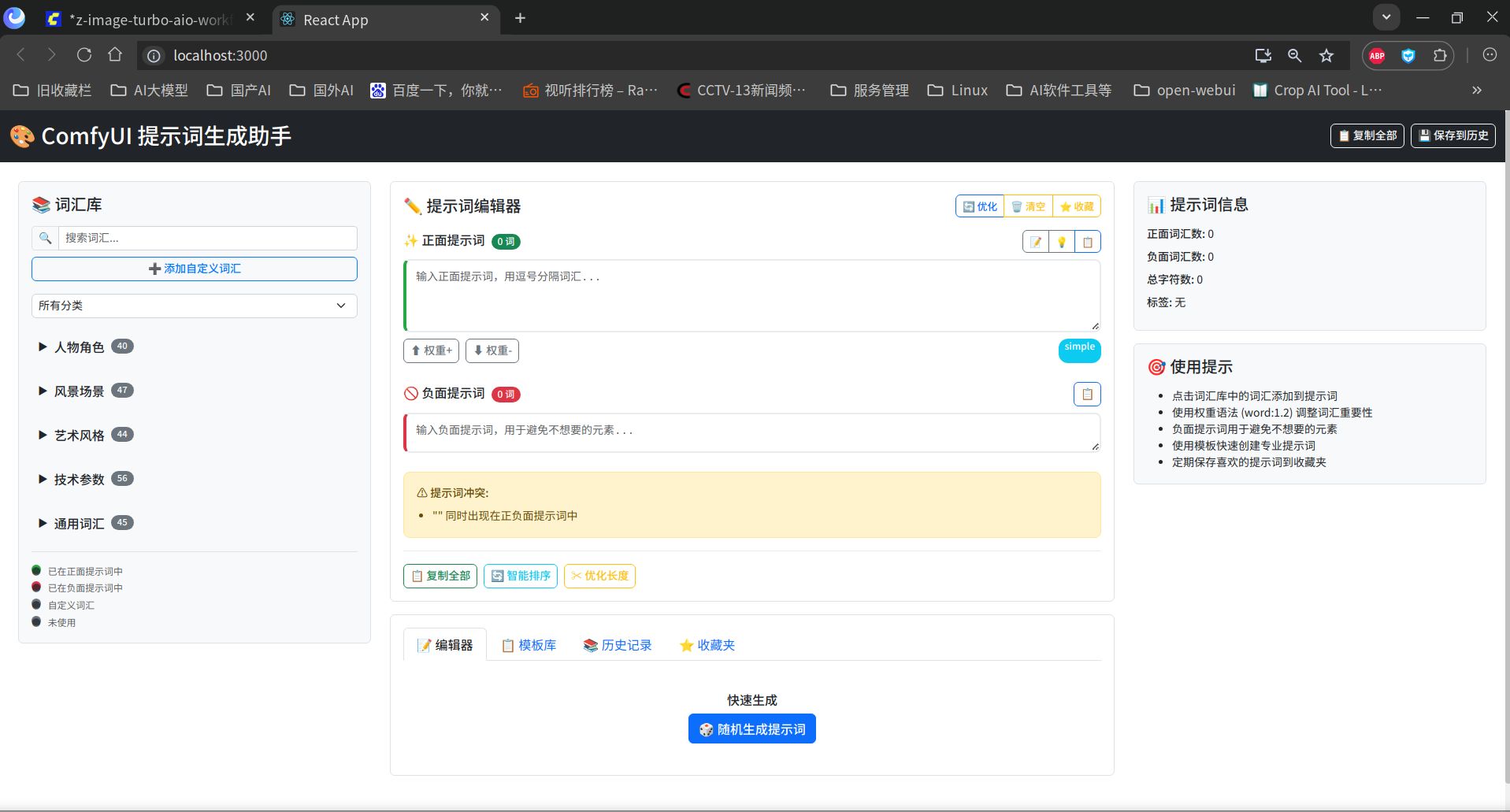Open the Linux bookmarks folder
Image resolution: width=1510 pixels, height=812 pixels.
(x=958, y=91)
